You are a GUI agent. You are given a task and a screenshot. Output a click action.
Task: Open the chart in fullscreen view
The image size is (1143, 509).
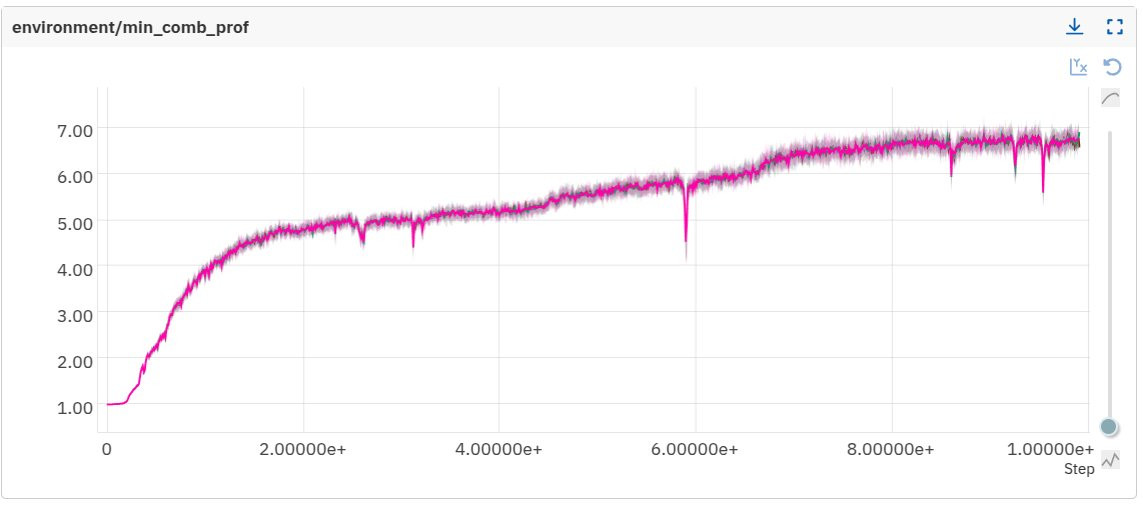click(1114, 28)
